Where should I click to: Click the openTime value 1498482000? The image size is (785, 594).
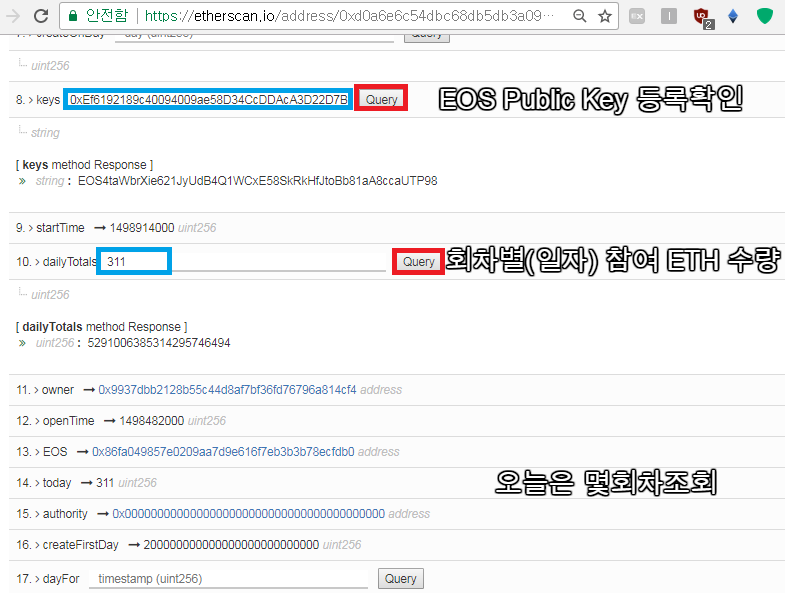point(152,421)
